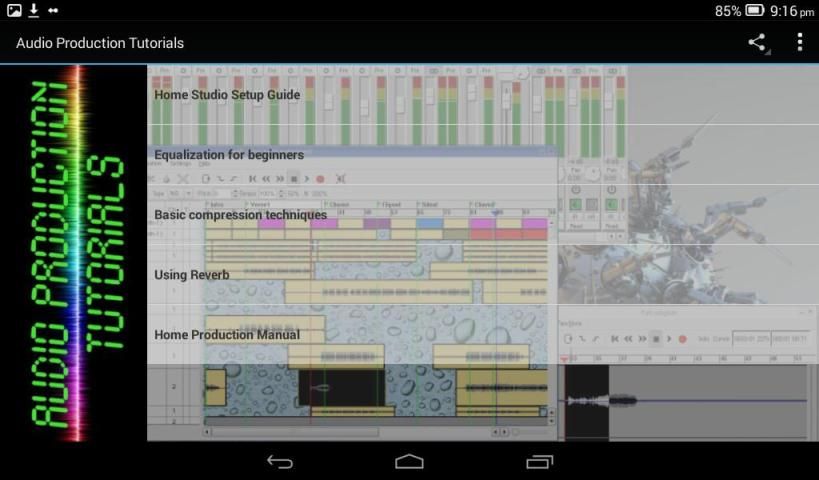Open the Home Production Manual entry
Screen dimensions: 819x480
tap(227, 335)
